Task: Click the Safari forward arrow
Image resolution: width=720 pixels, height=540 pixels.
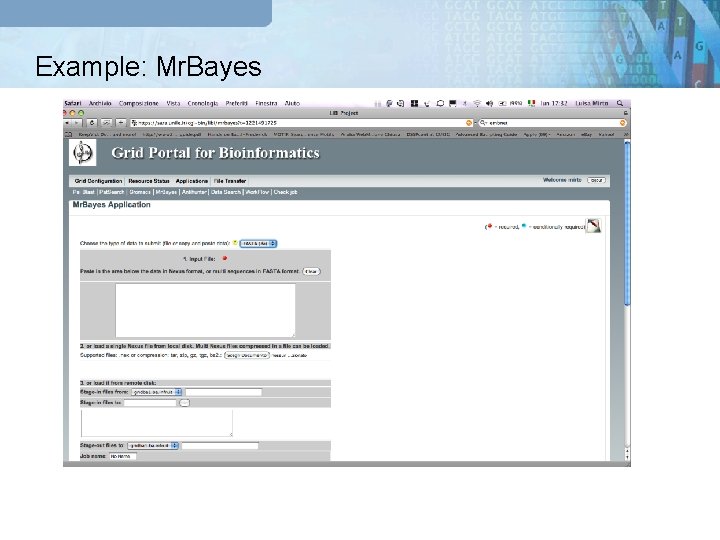Action: point(77,123)
